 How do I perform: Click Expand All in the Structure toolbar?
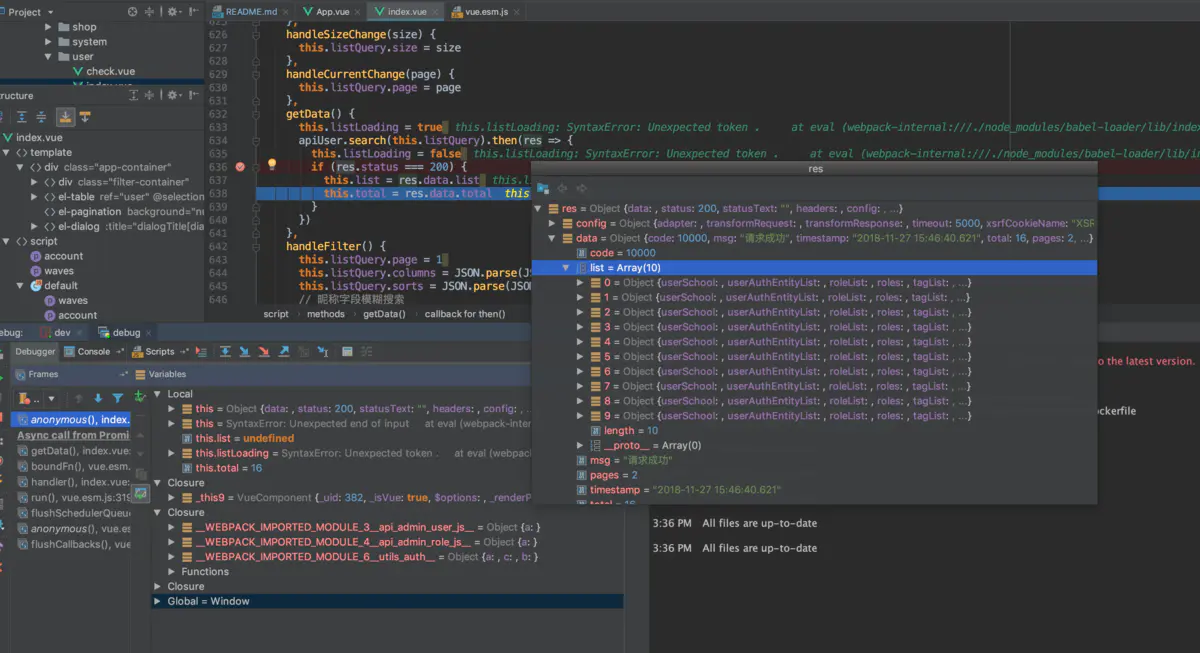(22, 117)
